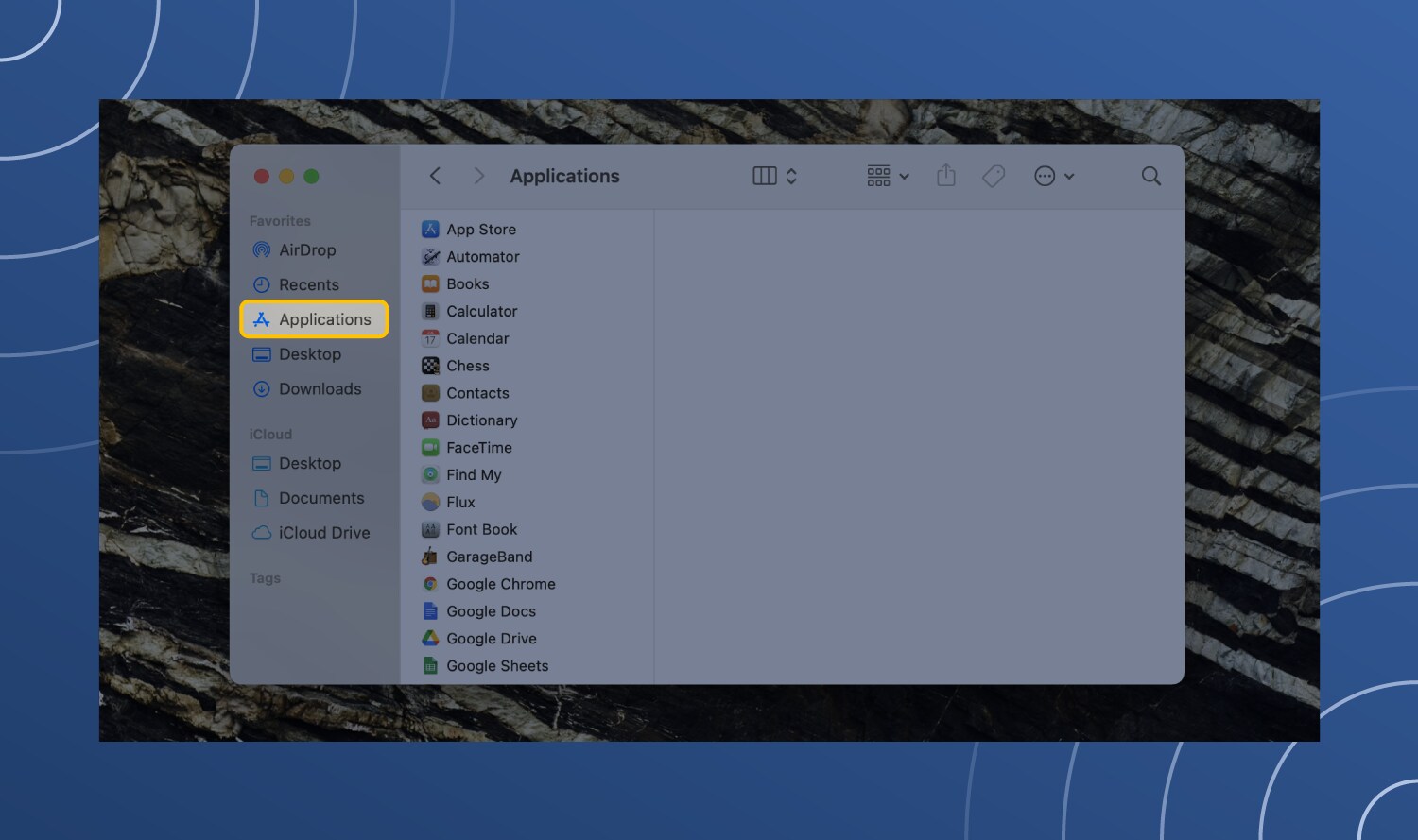
Task: Select the Find My app icon
Action: pos(430,474)
